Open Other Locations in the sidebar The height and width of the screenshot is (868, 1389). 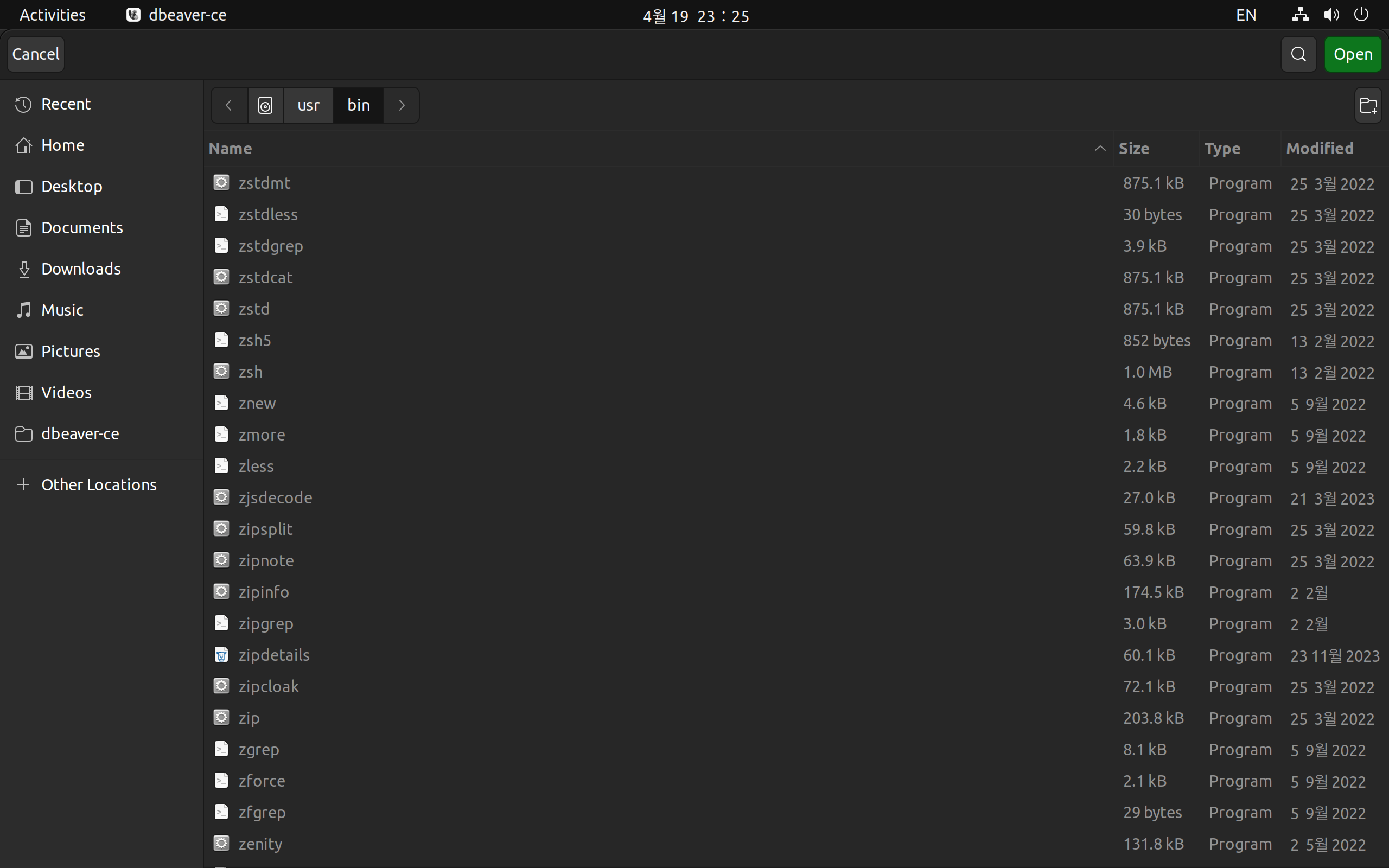pos(98,484)
